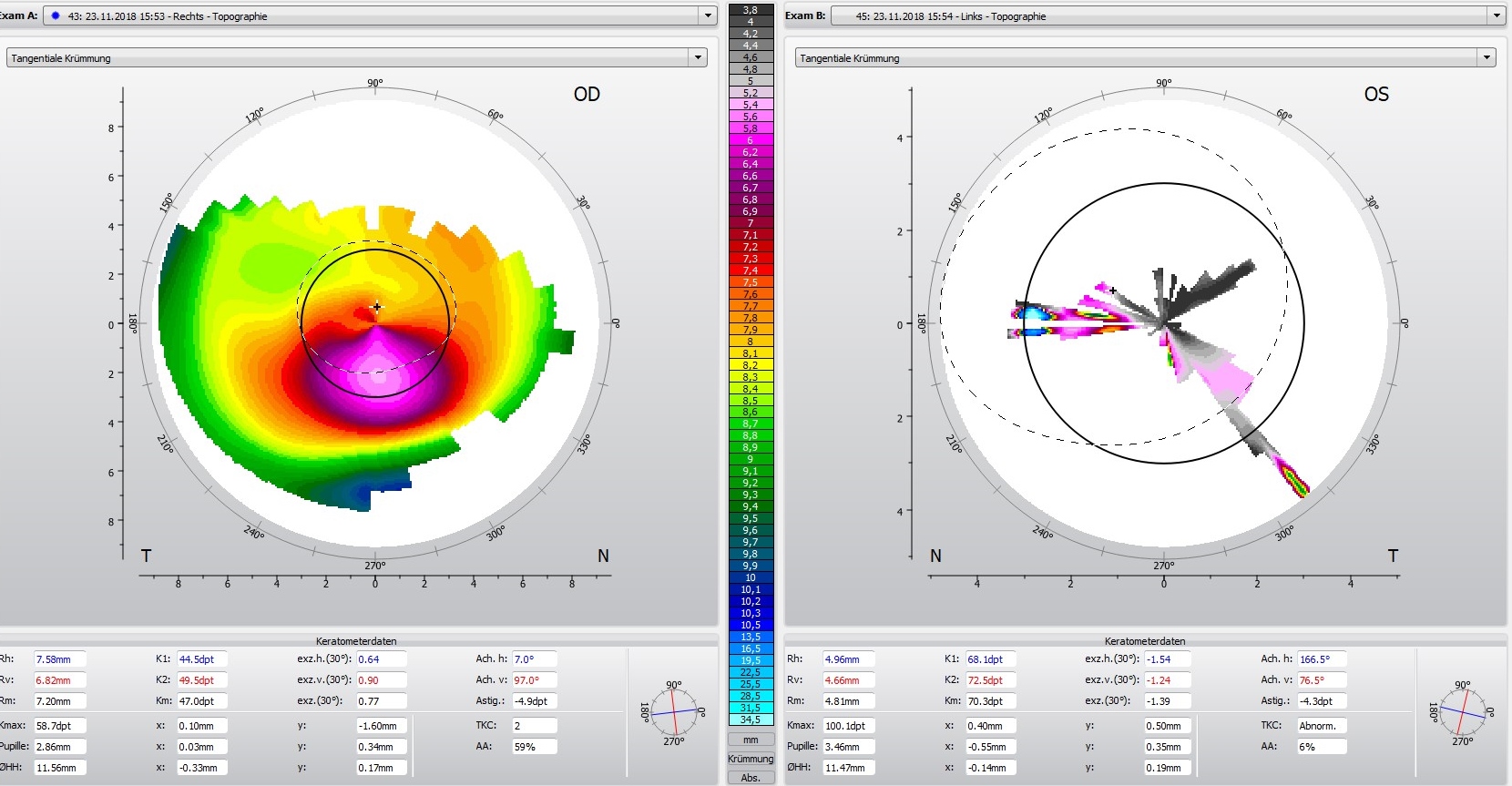Select the 6 magenta swatch on color scale

[751, 140]
